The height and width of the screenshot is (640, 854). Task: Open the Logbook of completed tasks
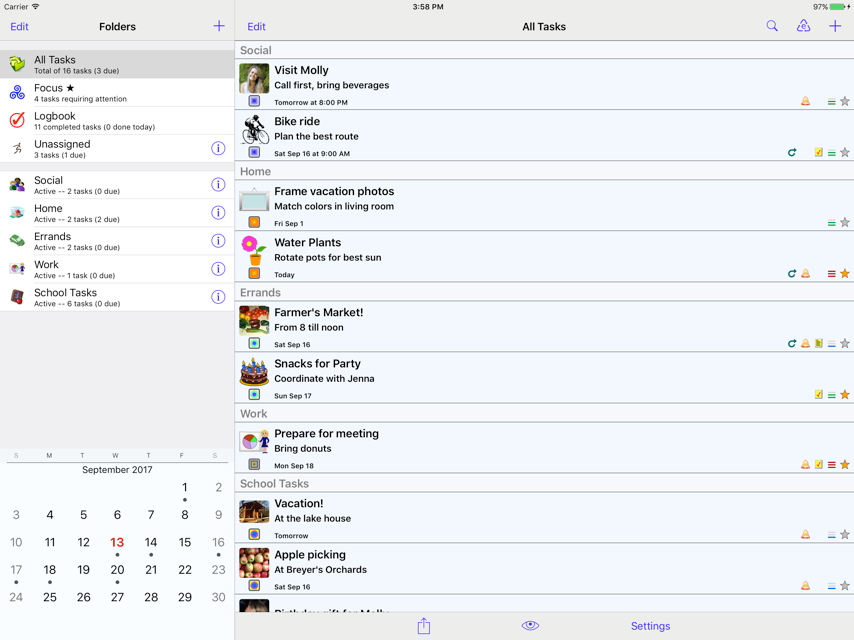pos(117,120)
